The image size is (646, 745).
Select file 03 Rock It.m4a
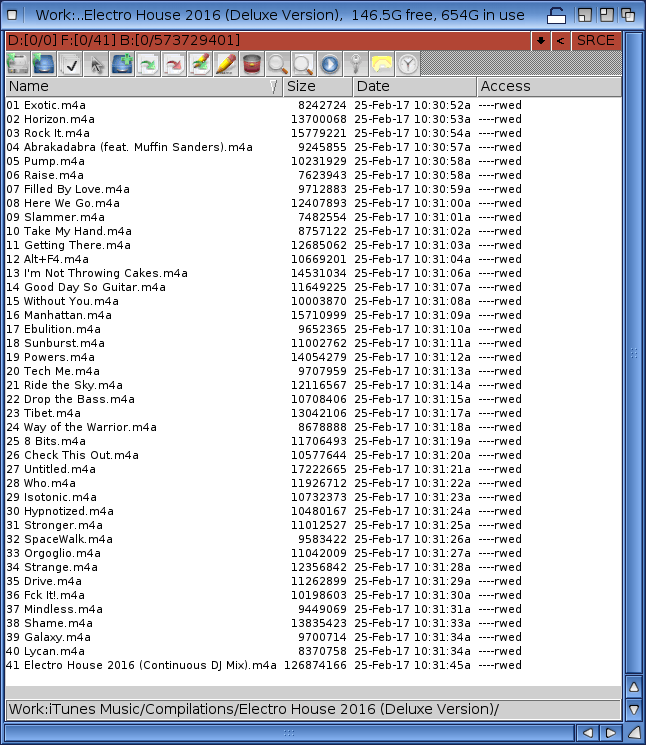point(48,133)
